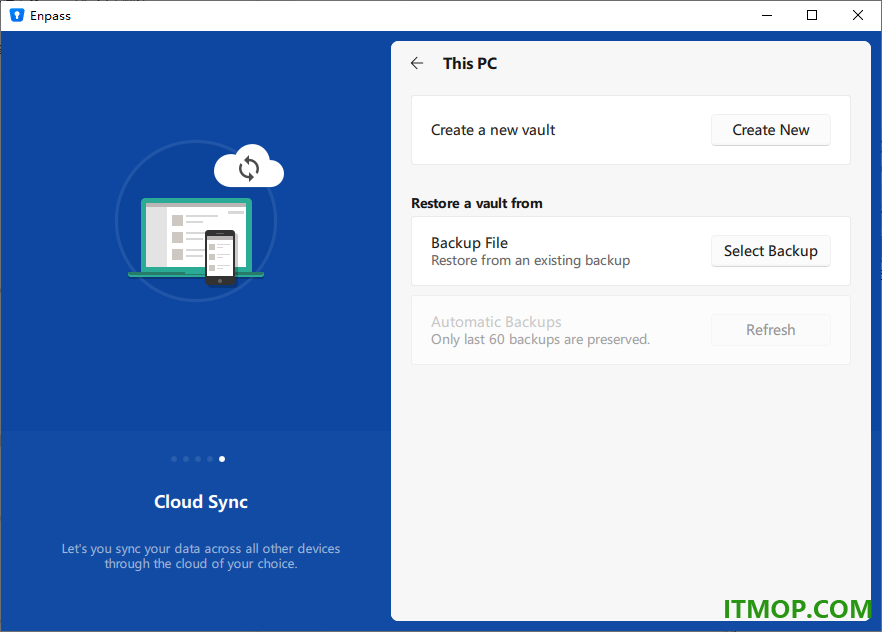
Task: Click the "Restore a vault from" heading
Action: [x=476, y=203]
